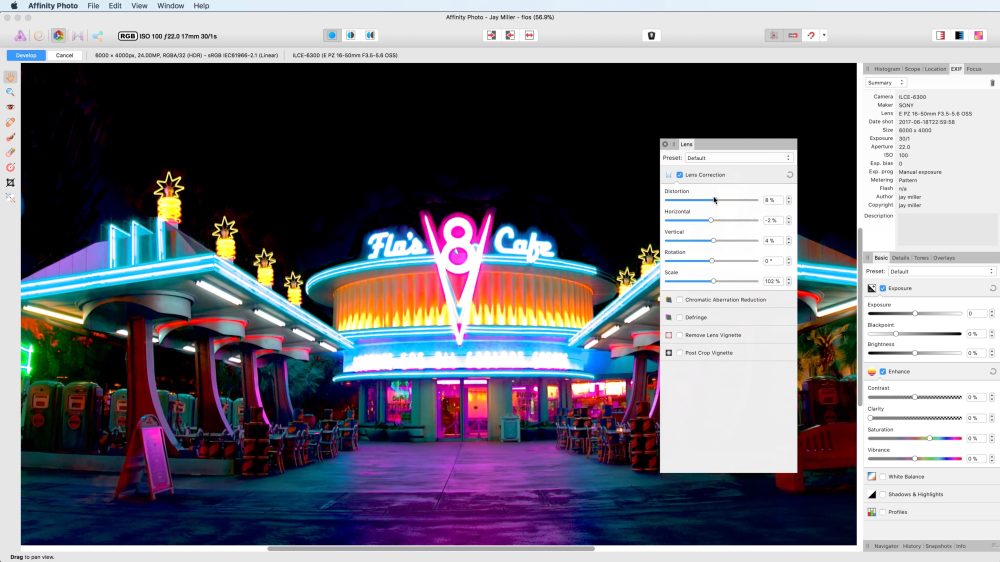The width and height of the screenshot is (1000, 562).
Task: Enable Chromatic Aberration Reduction checkbox
Action: pyautogui.click(x=680, y=300)
